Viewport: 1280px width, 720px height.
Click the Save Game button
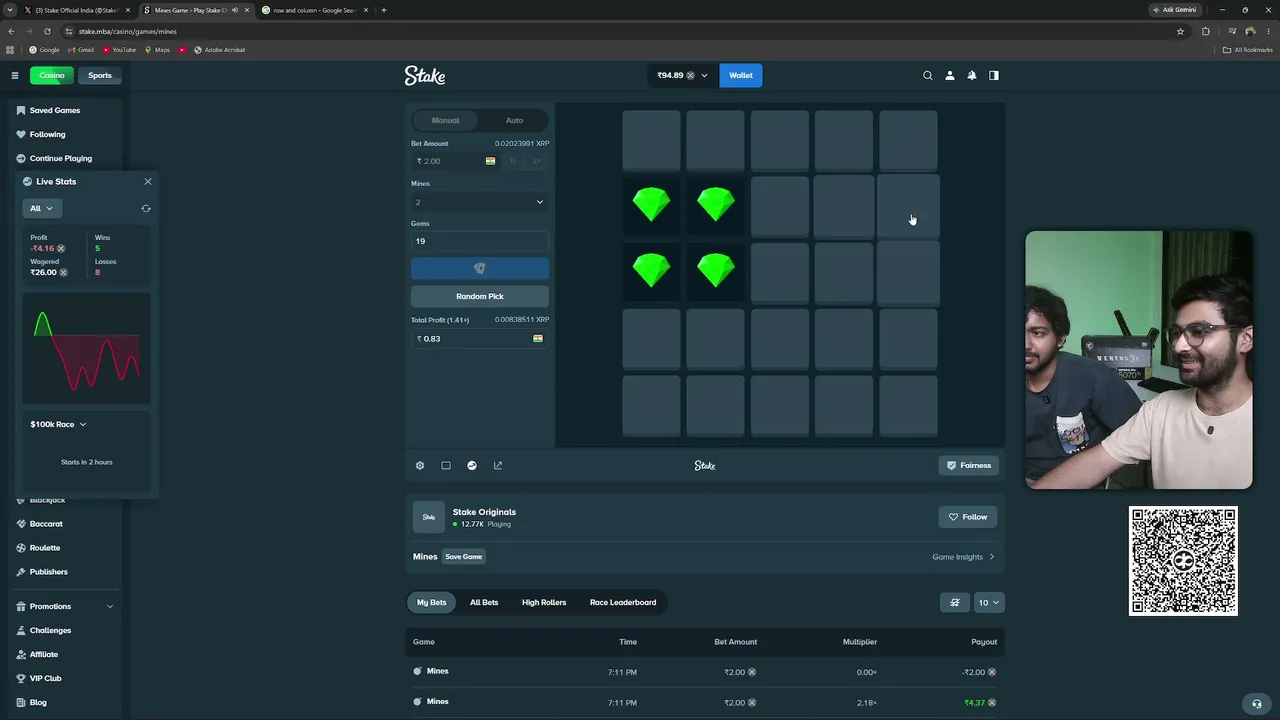tap(464, 557)
